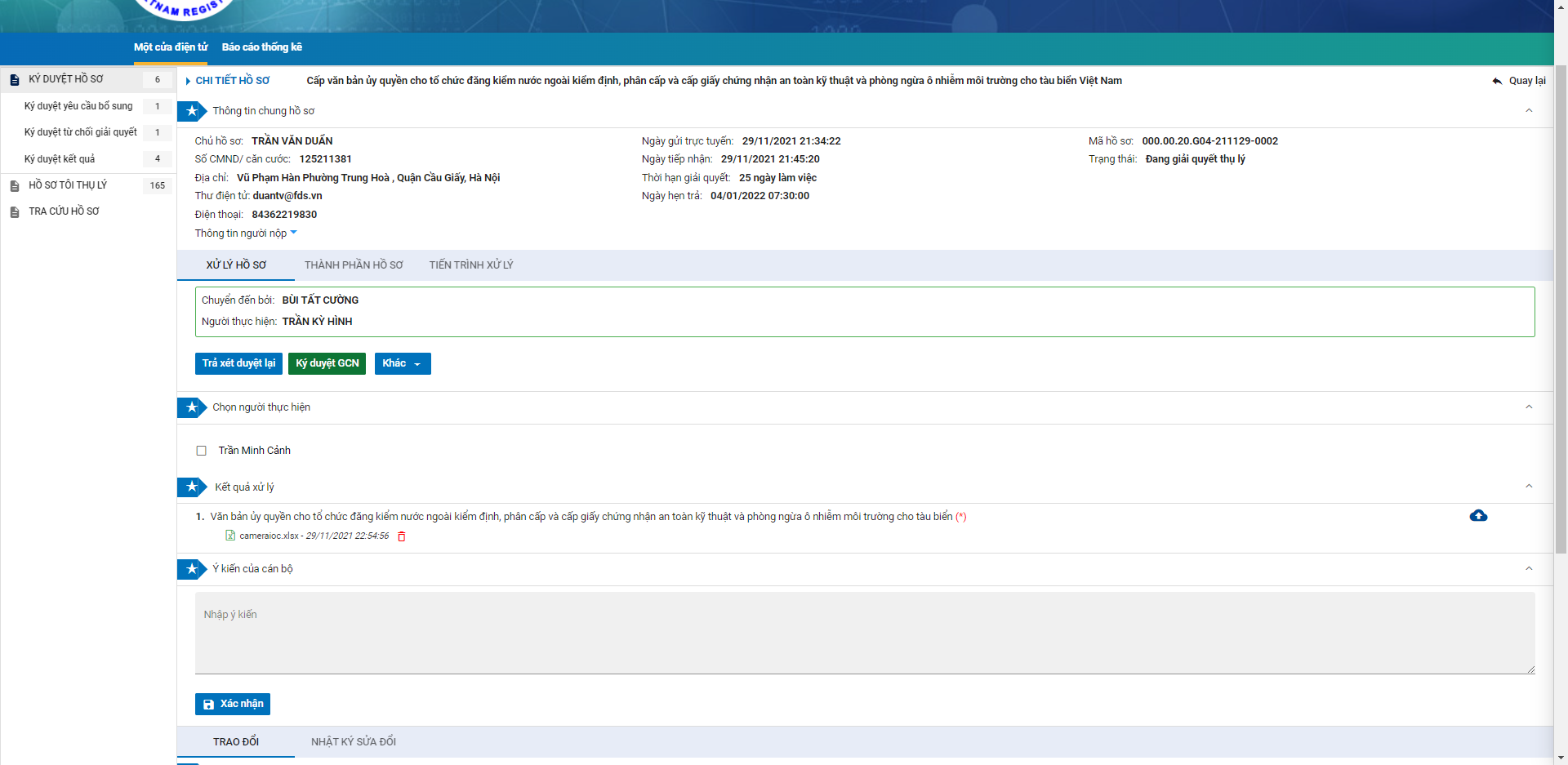Click the HỒ SƠ TÔI THỤ LÝ document icon
This screenshot has width=1568, height=765.
[15, 186]
